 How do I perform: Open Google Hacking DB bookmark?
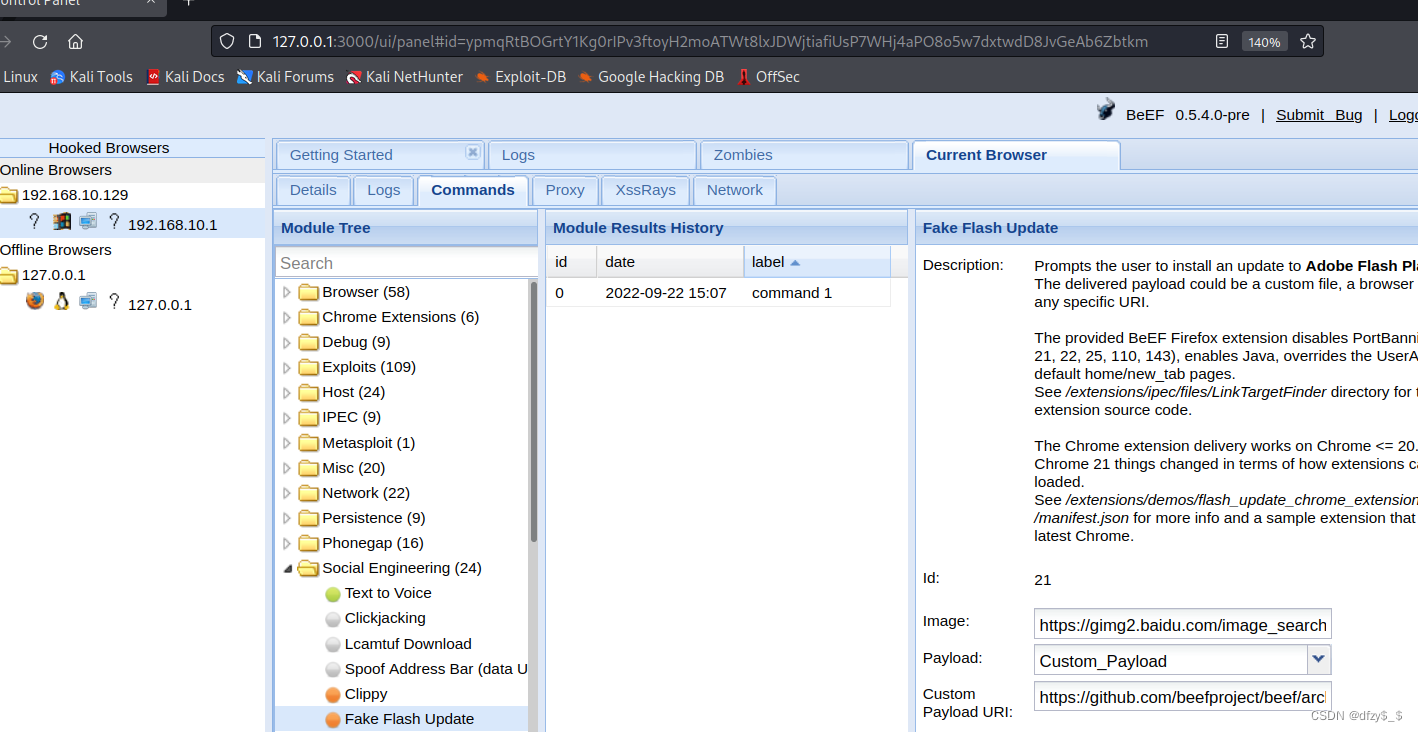coord(651,77)
